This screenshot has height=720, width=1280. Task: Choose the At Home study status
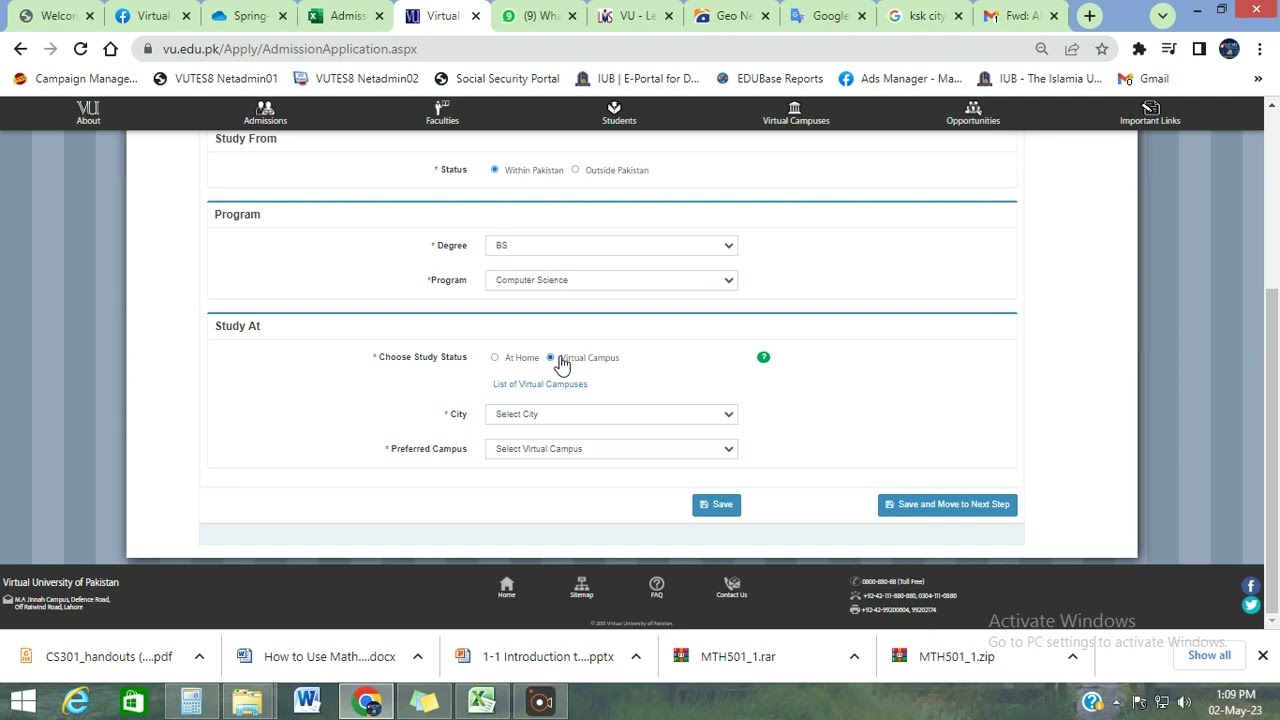[x=494, y=357]
